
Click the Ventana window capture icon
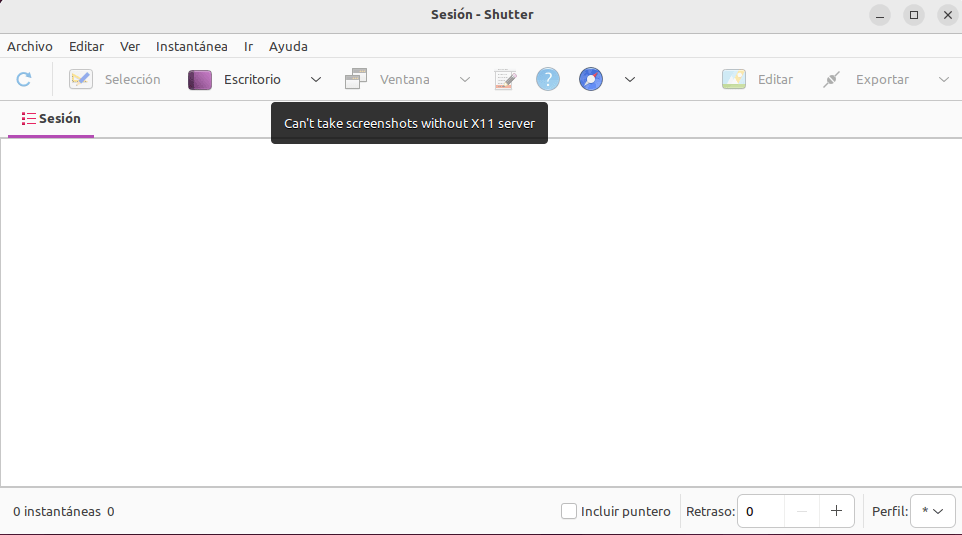[356, 79]
